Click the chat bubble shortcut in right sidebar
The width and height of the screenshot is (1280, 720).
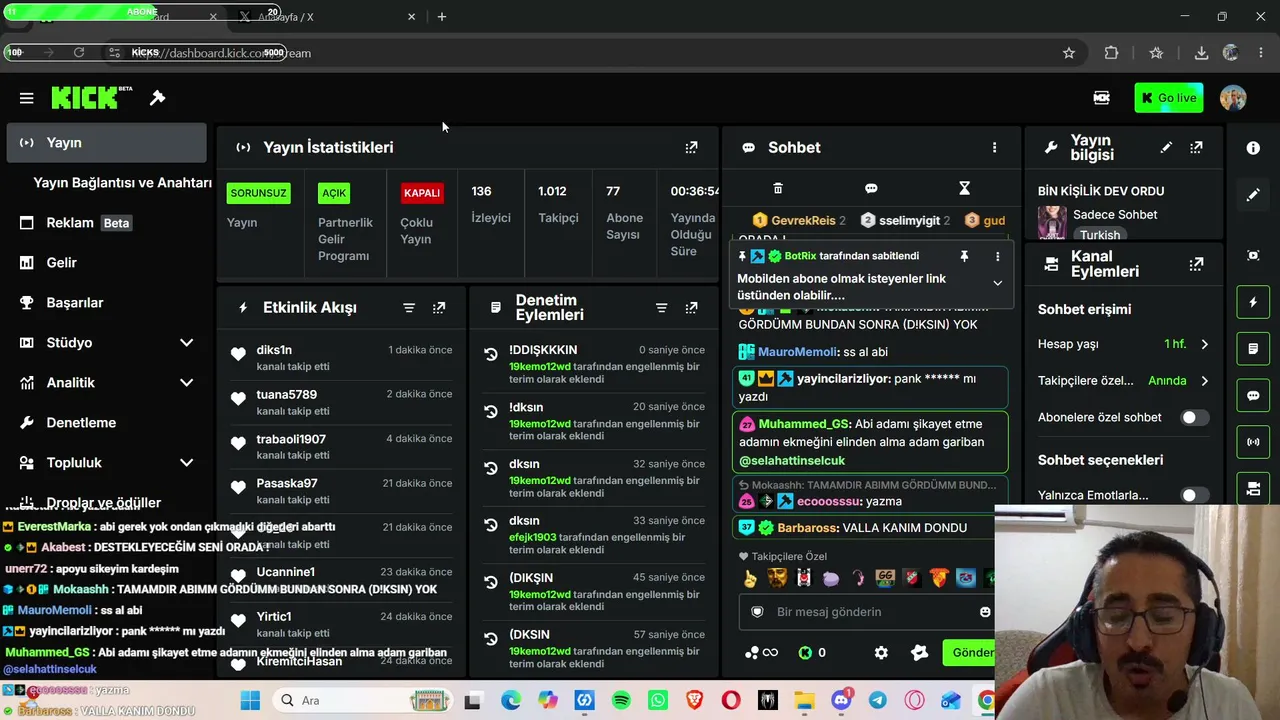click(1253, 396)
